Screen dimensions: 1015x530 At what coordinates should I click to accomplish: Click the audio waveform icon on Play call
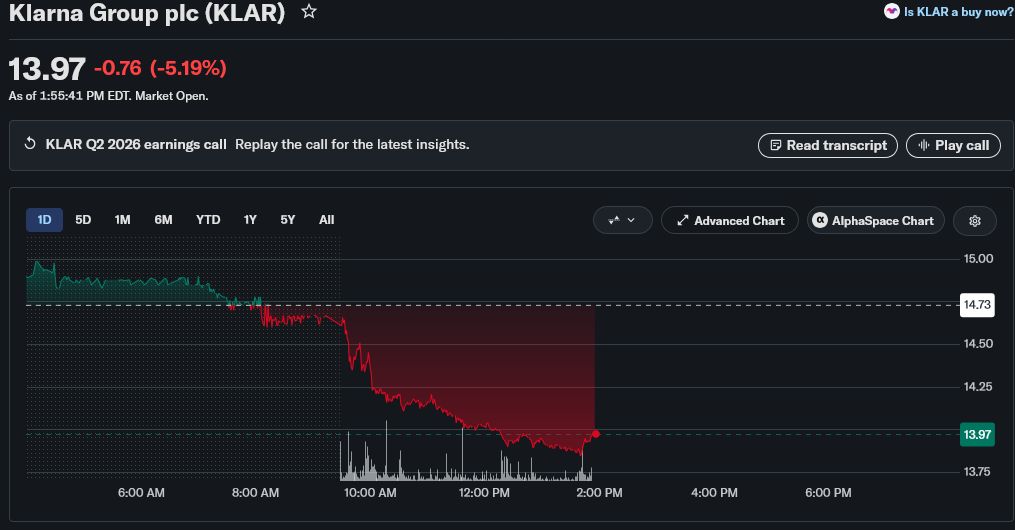tap(924, 146)
